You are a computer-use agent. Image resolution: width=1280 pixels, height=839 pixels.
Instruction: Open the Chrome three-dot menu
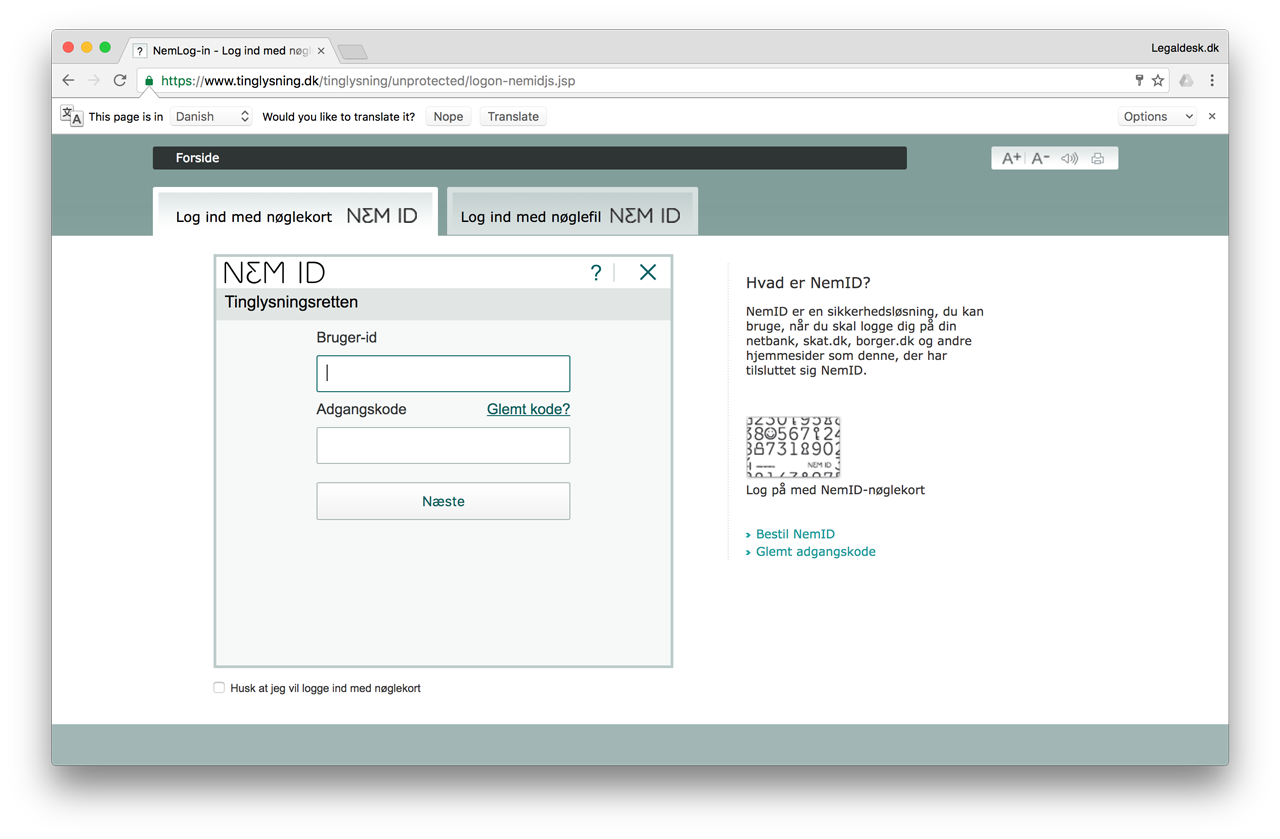1212,80
